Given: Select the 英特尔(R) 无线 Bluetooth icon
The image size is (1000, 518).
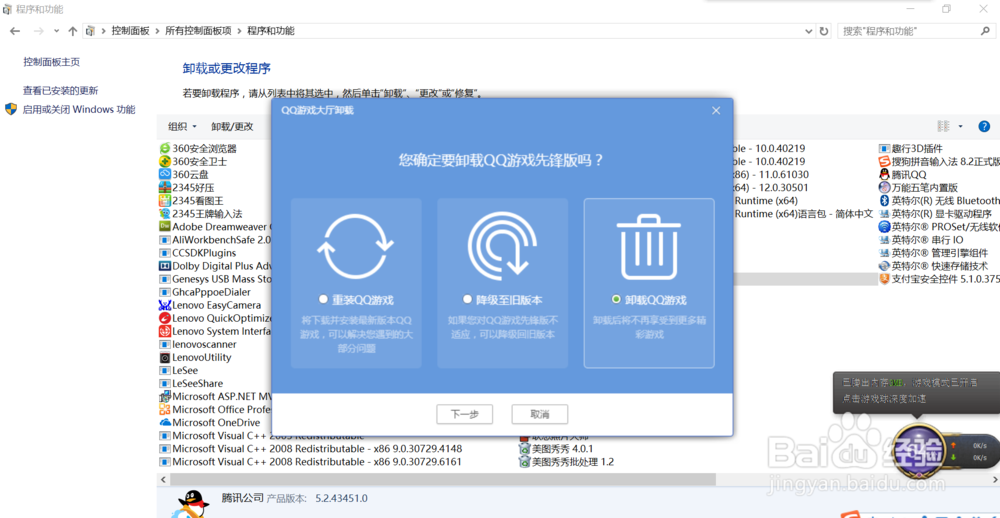Looking at the screenshot, I should [x=884, y=200].
